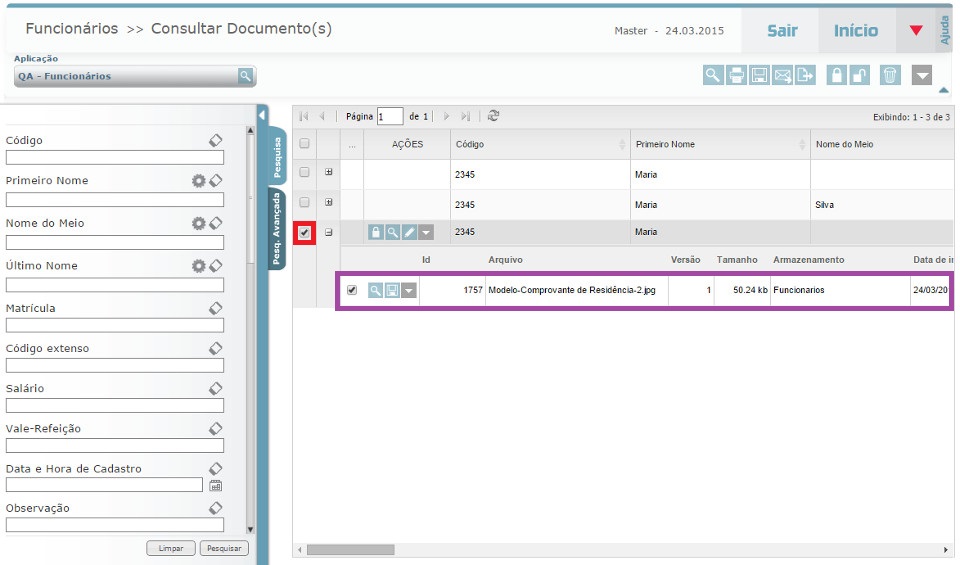Image resolution: width=960 pixels, height=565 pixels.
Task: Open the gray dropdown arrow in top toolbar
Action: pos(922,75)
